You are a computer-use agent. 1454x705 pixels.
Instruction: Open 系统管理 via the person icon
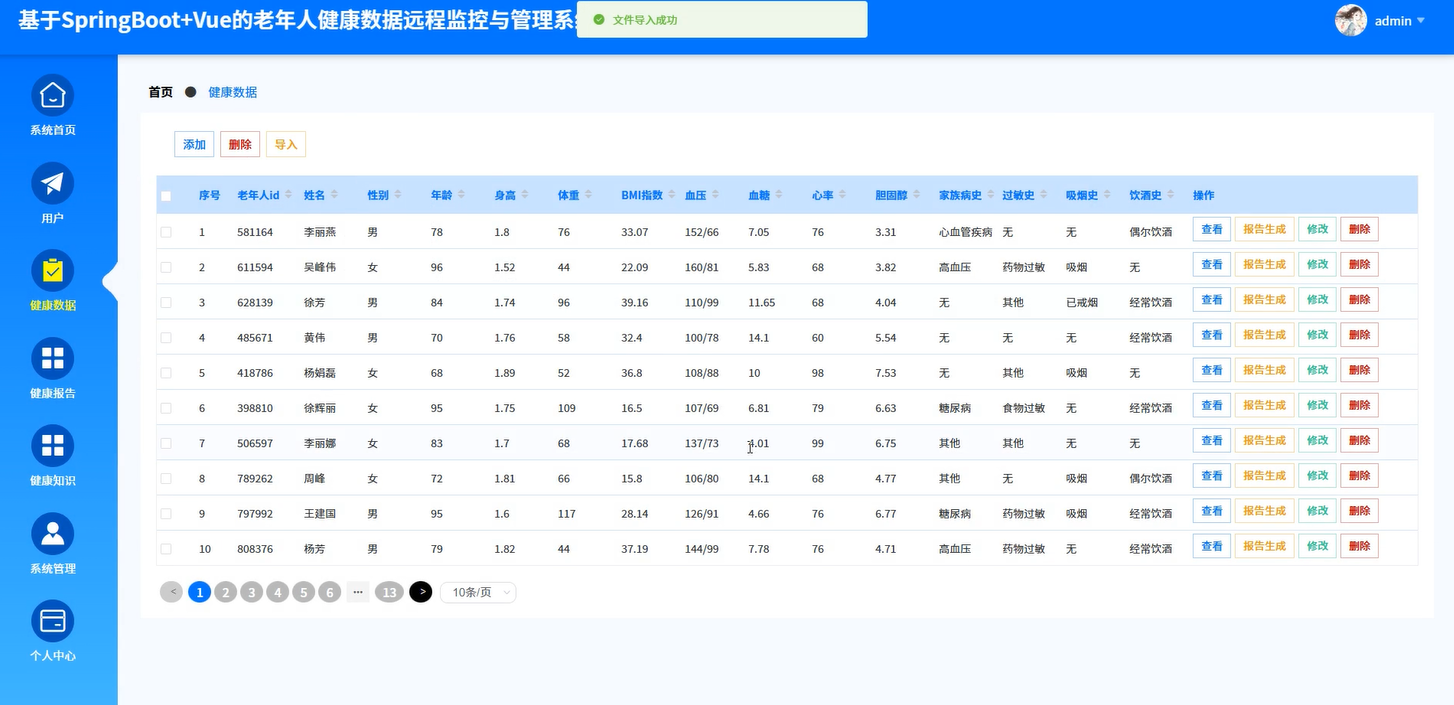click(x=51, y=531)
